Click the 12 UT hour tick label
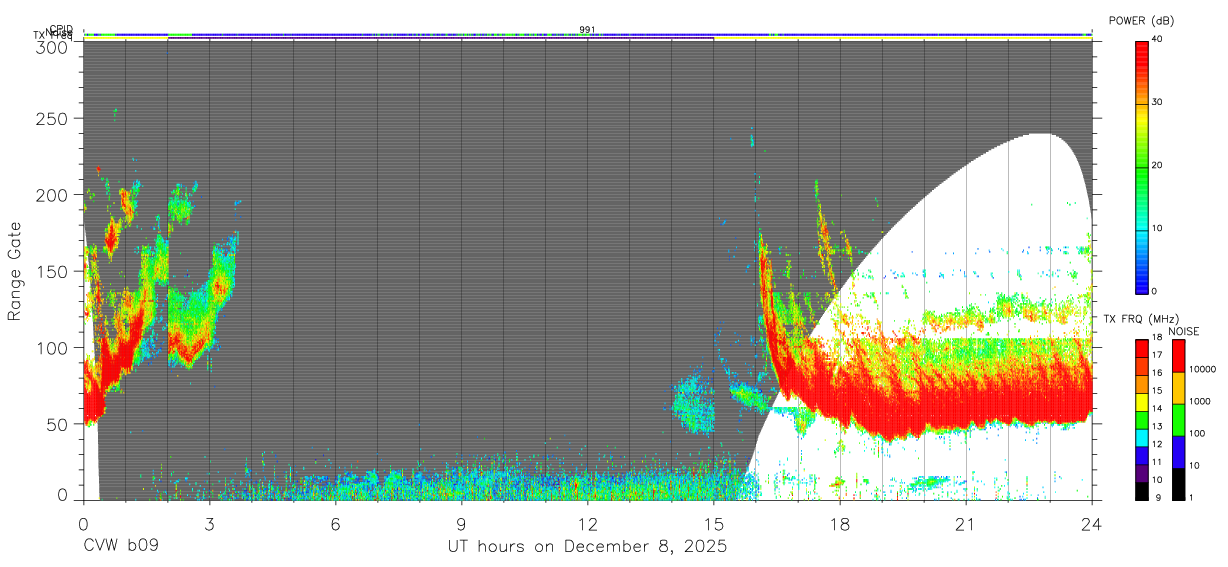 (587, 524)
